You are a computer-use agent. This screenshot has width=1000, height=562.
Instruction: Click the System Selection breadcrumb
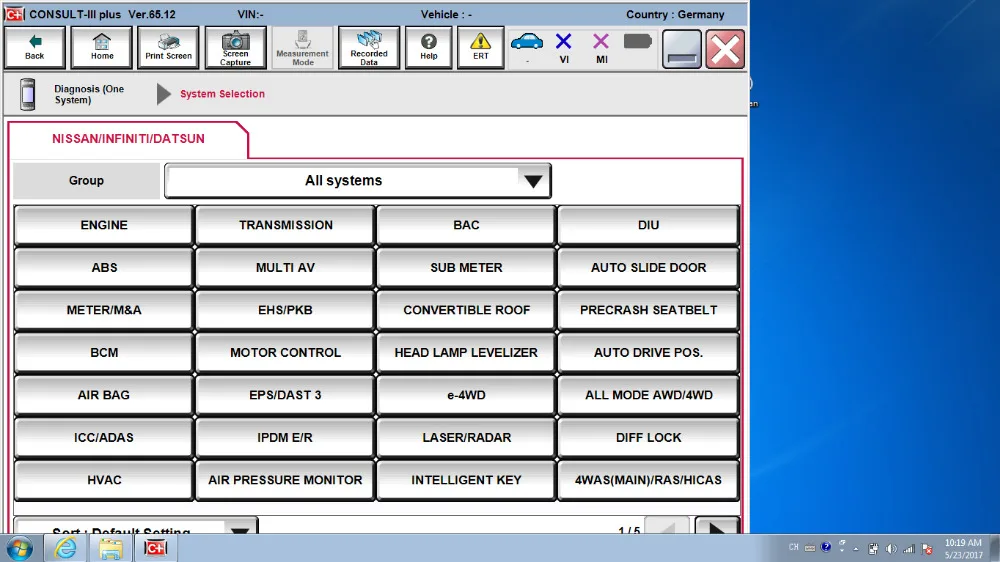coord(222,94)
